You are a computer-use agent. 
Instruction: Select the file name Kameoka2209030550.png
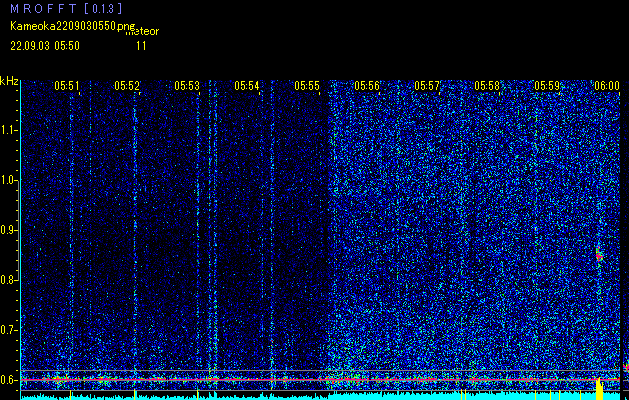click(x=73, y=26)
